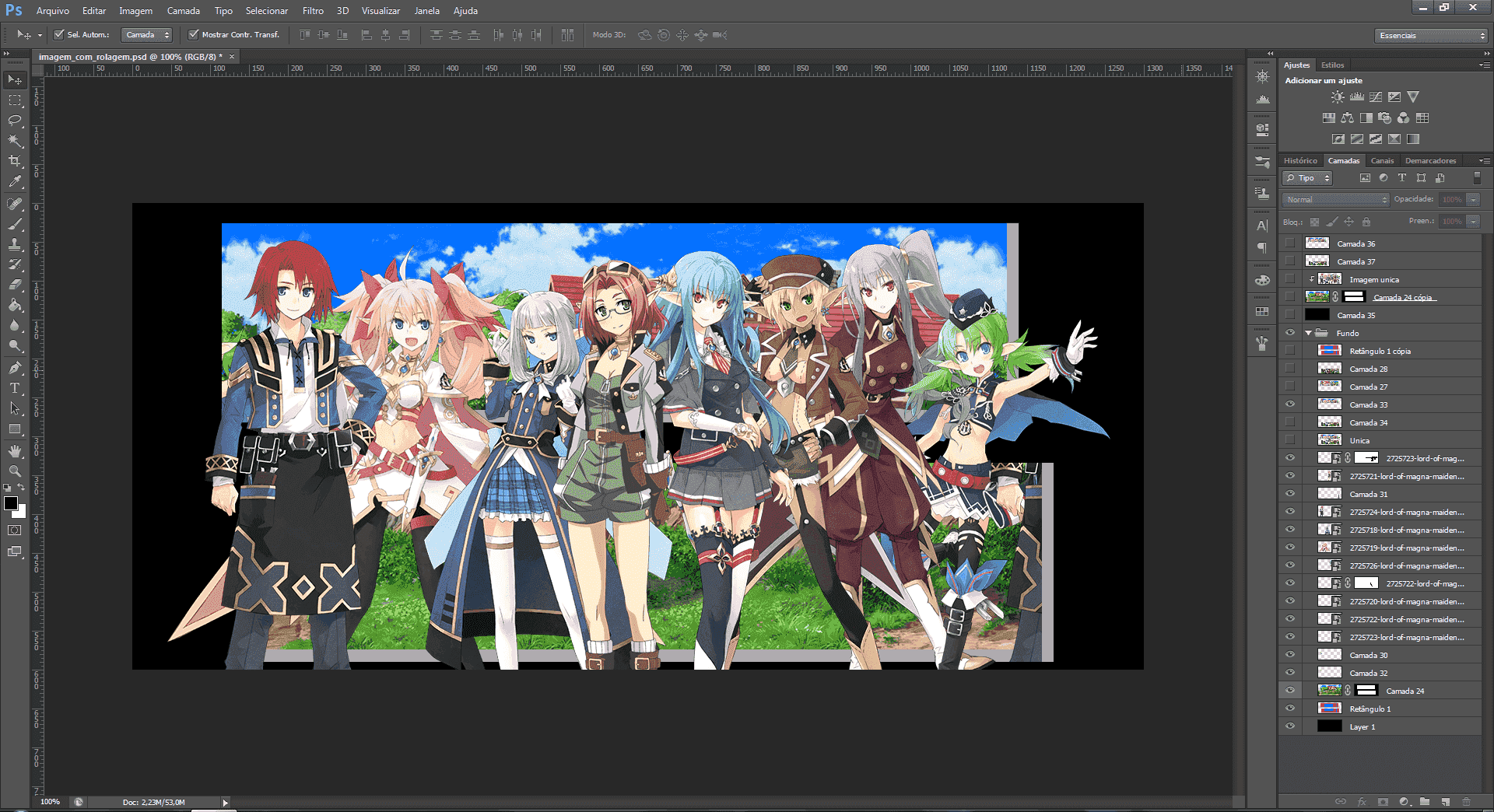Click the add layer mask button
The width and height of the screenshot is (1494, 812).
click(1383, 802)
